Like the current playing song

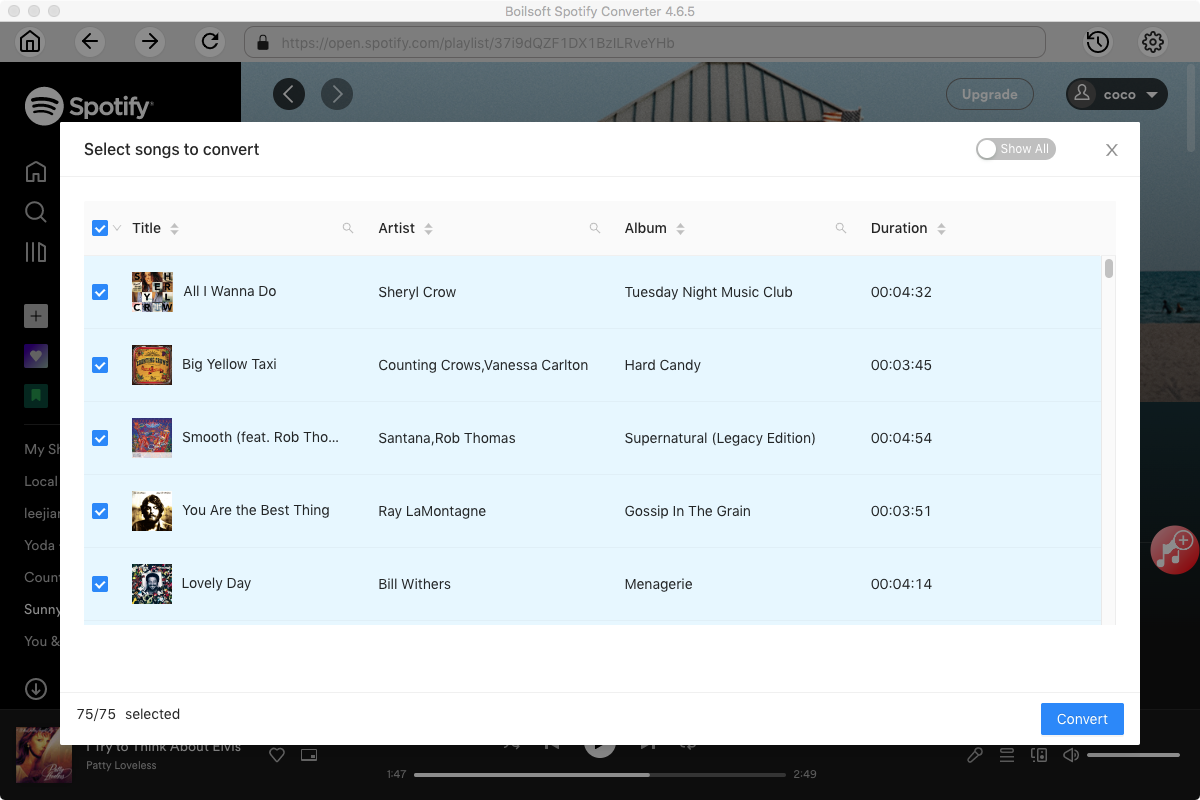click(278, 755)
